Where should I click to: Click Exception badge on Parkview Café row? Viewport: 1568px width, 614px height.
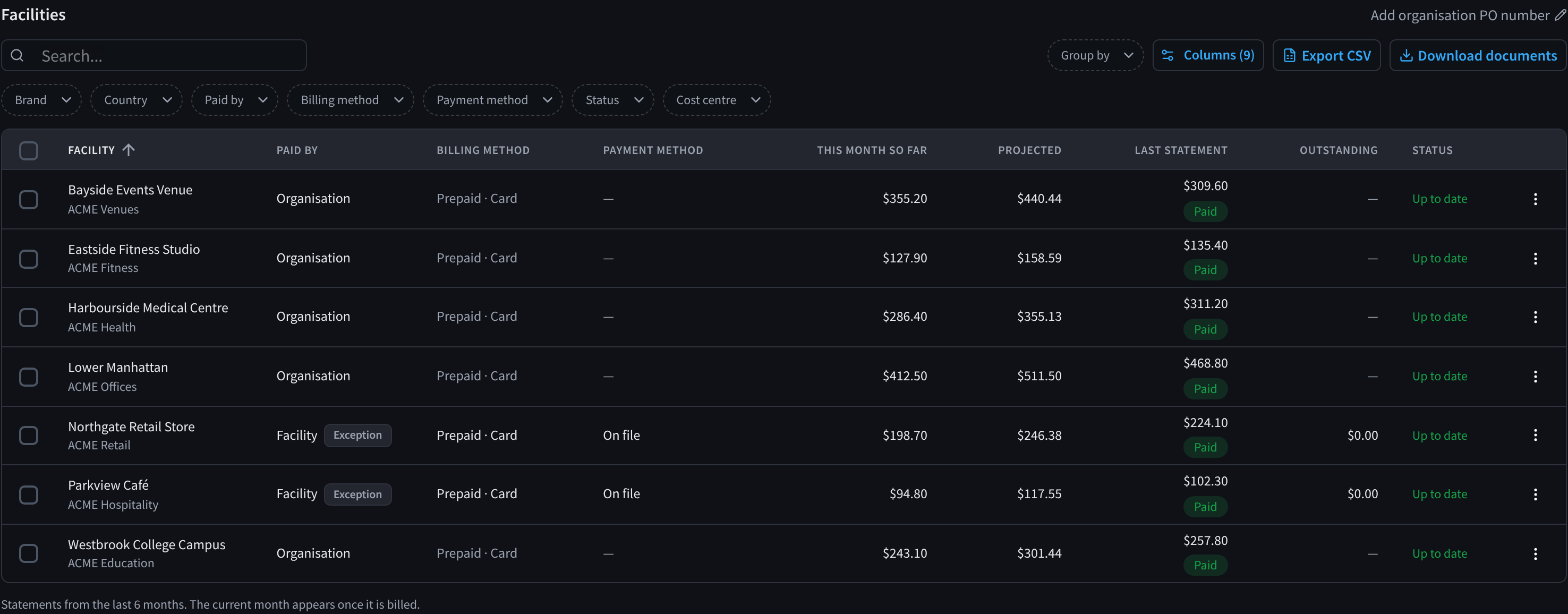(358, 494)
